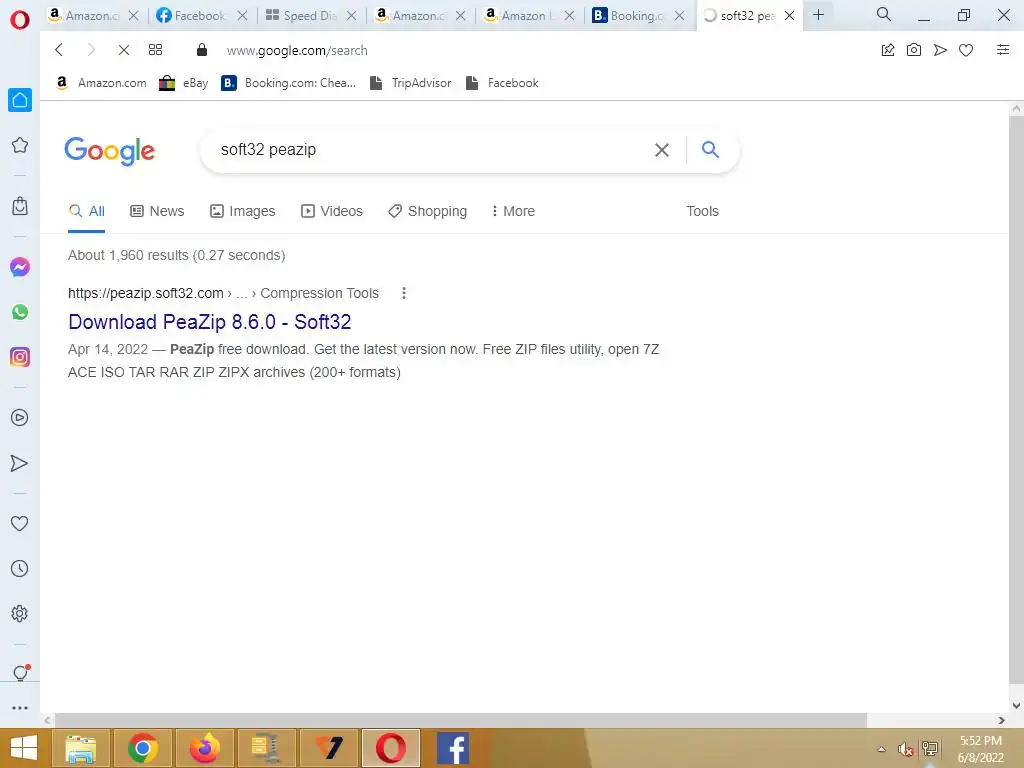Open WhatsApp in the Opera sidebar
The width and height of the screenshot is (1024, 768).
click(x=20, y=312)
